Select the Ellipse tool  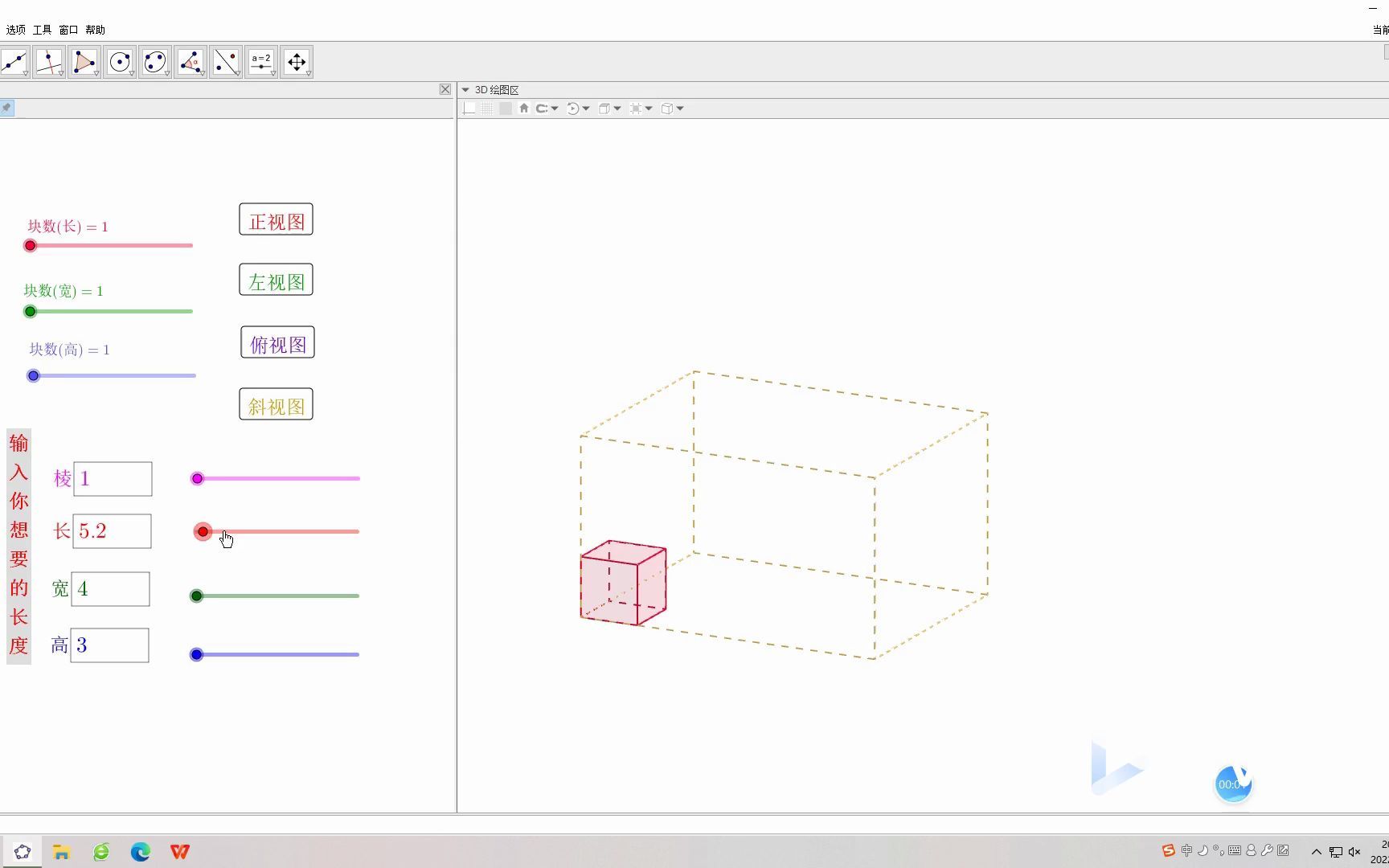point(154,61)
